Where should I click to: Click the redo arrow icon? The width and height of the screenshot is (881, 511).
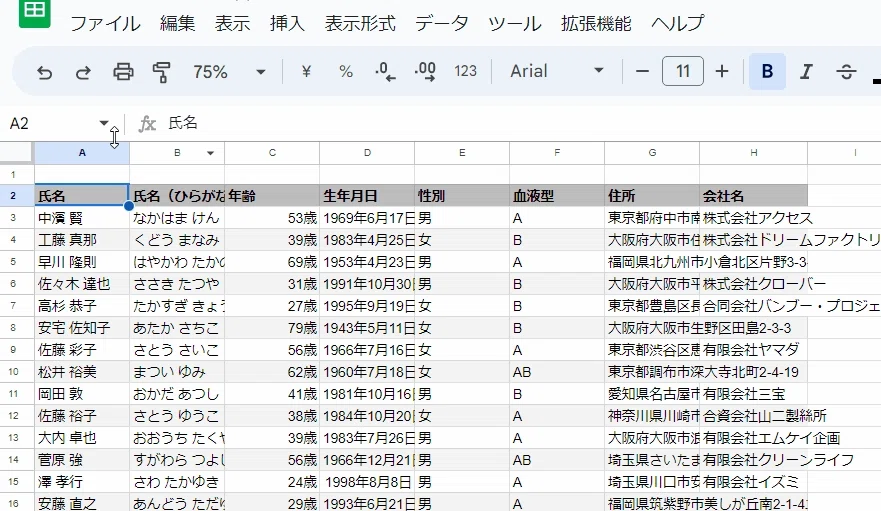pos(83,72)
